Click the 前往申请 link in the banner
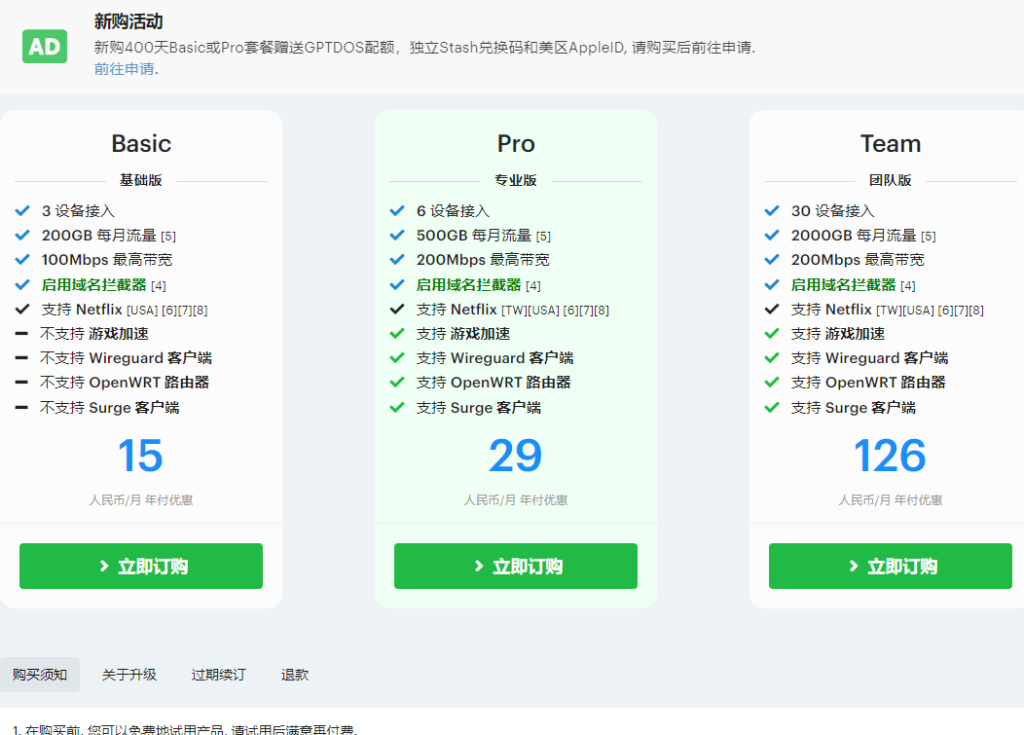 [x=124, y=69]
